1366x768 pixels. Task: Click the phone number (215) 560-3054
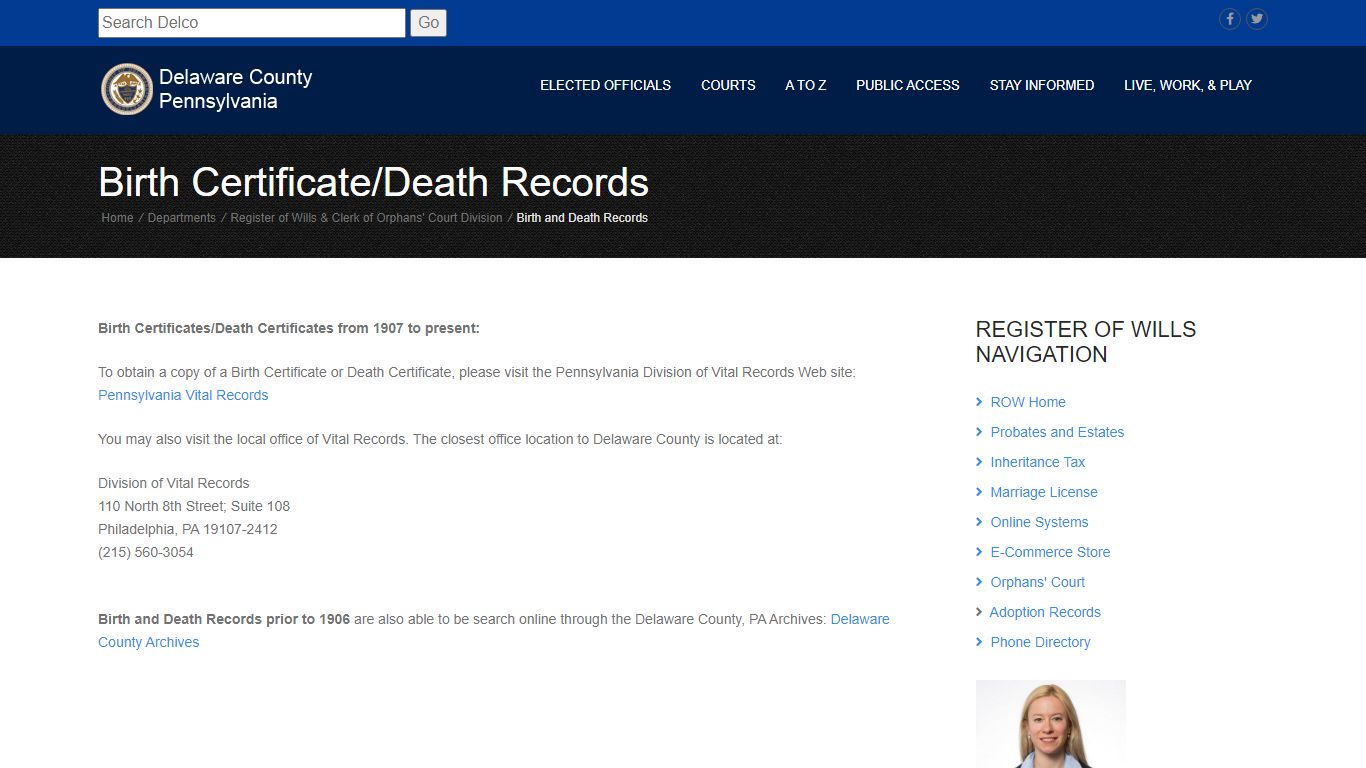point(146,552)
